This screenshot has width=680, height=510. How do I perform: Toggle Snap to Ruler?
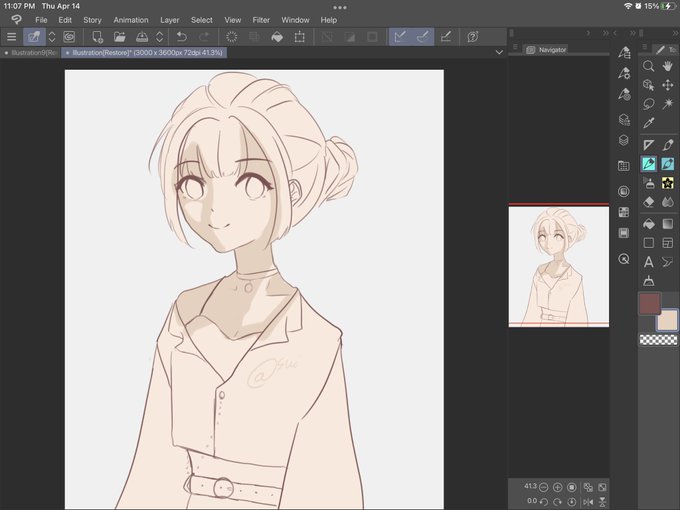coord(400,37)
